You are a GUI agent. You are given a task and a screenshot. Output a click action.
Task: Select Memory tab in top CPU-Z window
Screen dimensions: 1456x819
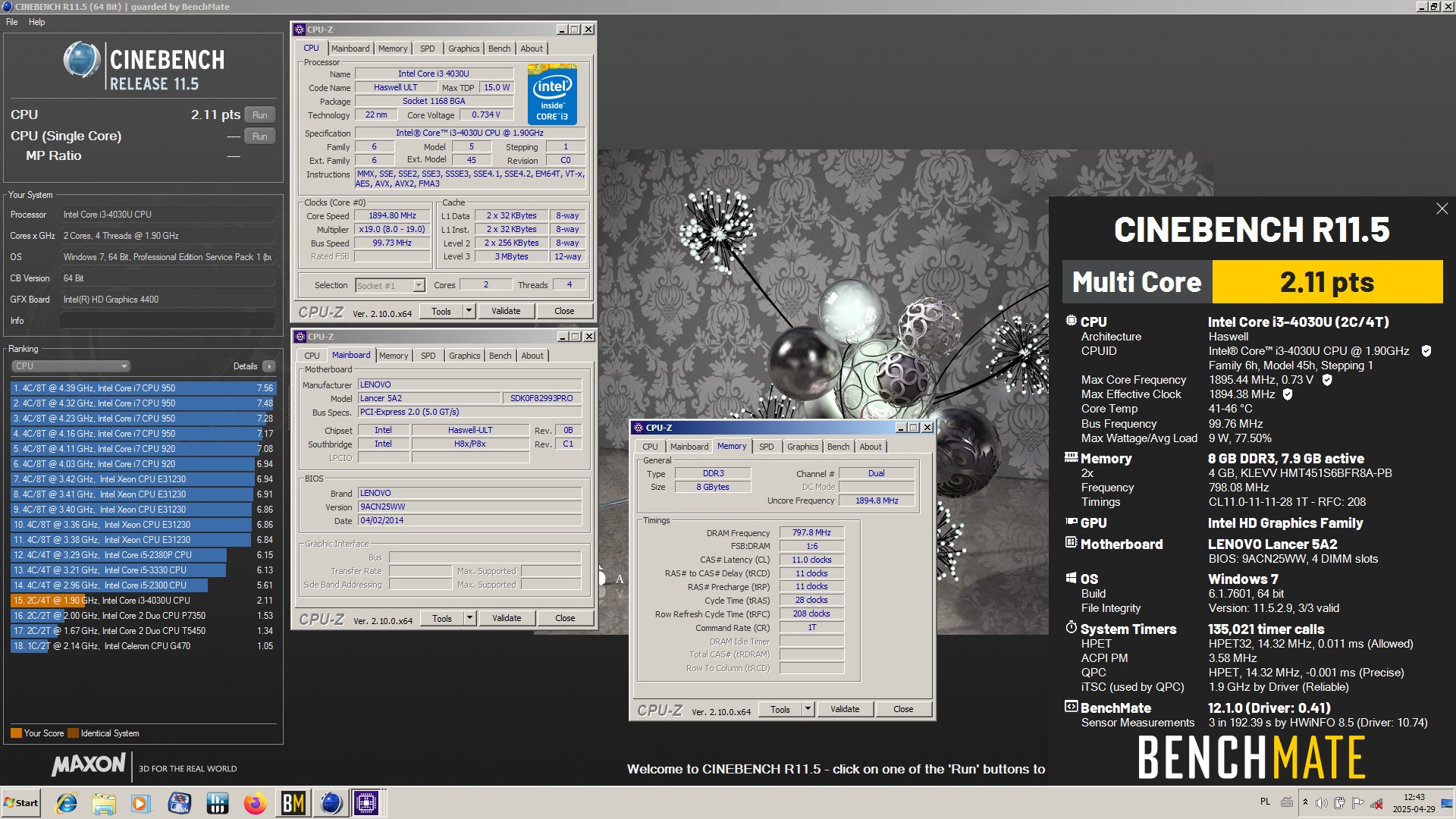[393, 49]
